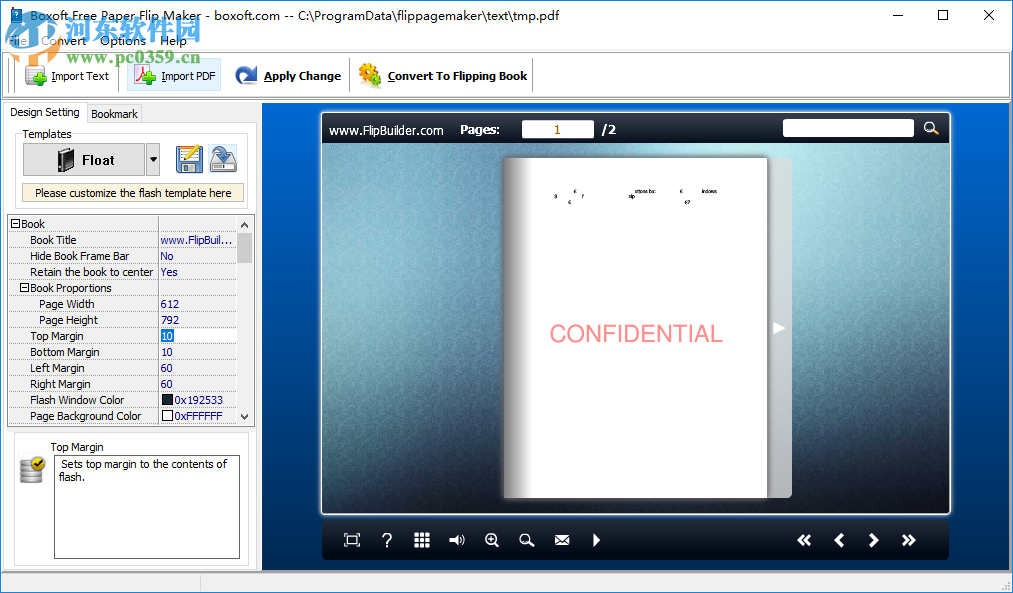Change Retain the book to center setting
This screenshot has width=1013, height=593.
168,271
